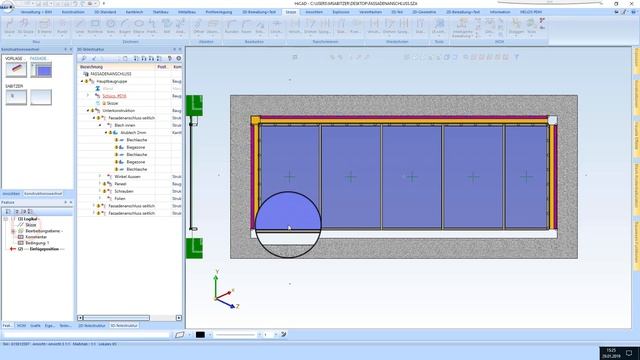
Task: Toggle pin on the Konstruktionswechsel panel
Action: point(65,49)
